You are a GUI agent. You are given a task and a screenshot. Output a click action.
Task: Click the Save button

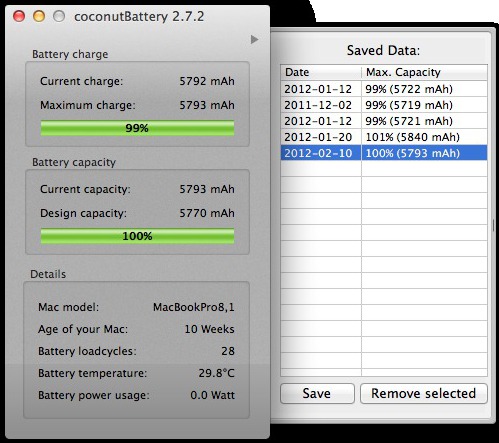[x=317, y=393]
